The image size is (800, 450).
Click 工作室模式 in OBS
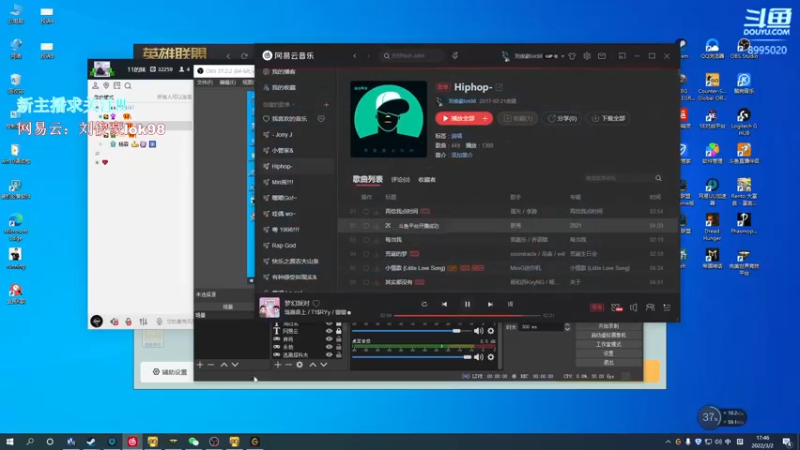609,344
